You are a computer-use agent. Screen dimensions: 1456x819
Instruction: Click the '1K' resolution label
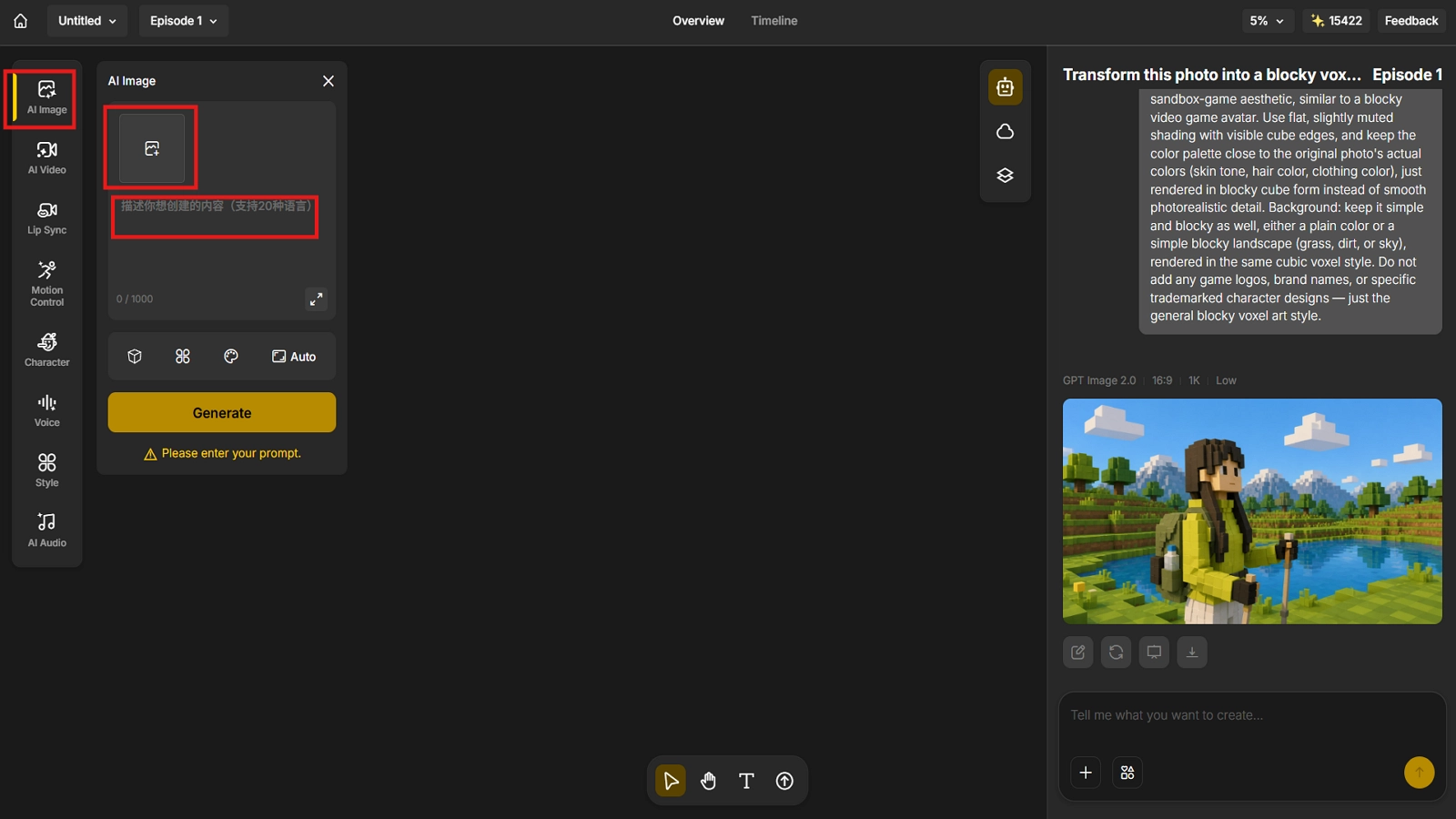pyautogui.click(x=1194, y=380)
